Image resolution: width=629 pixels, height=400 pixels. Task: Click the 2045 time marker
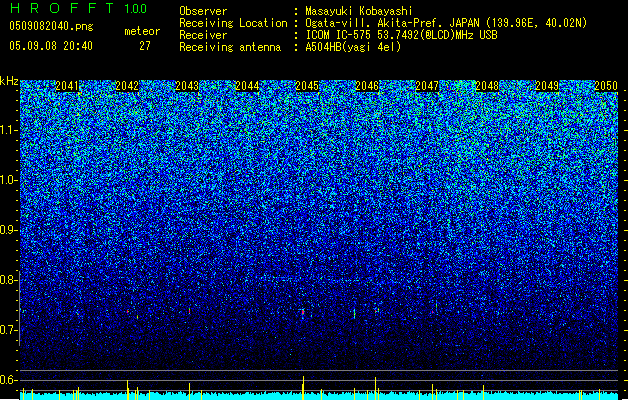(307, 86)
